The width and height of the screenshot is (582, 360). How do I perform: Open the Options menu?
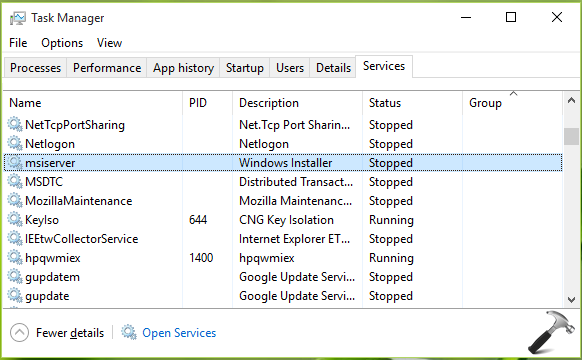pos(62,43)
